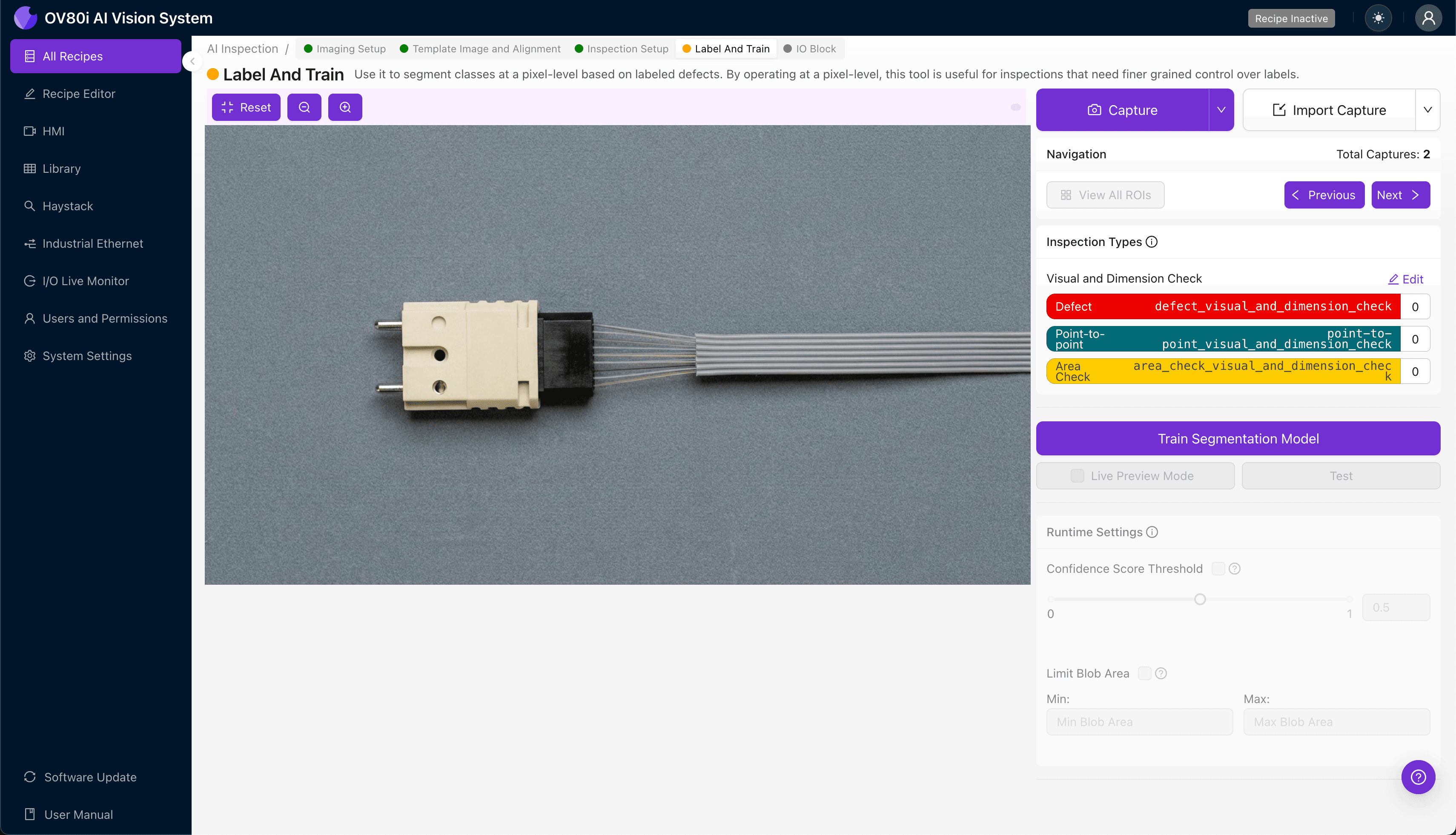Open the help button in the bottom corner
The image size is (1456, 835).
point(1418,777)
